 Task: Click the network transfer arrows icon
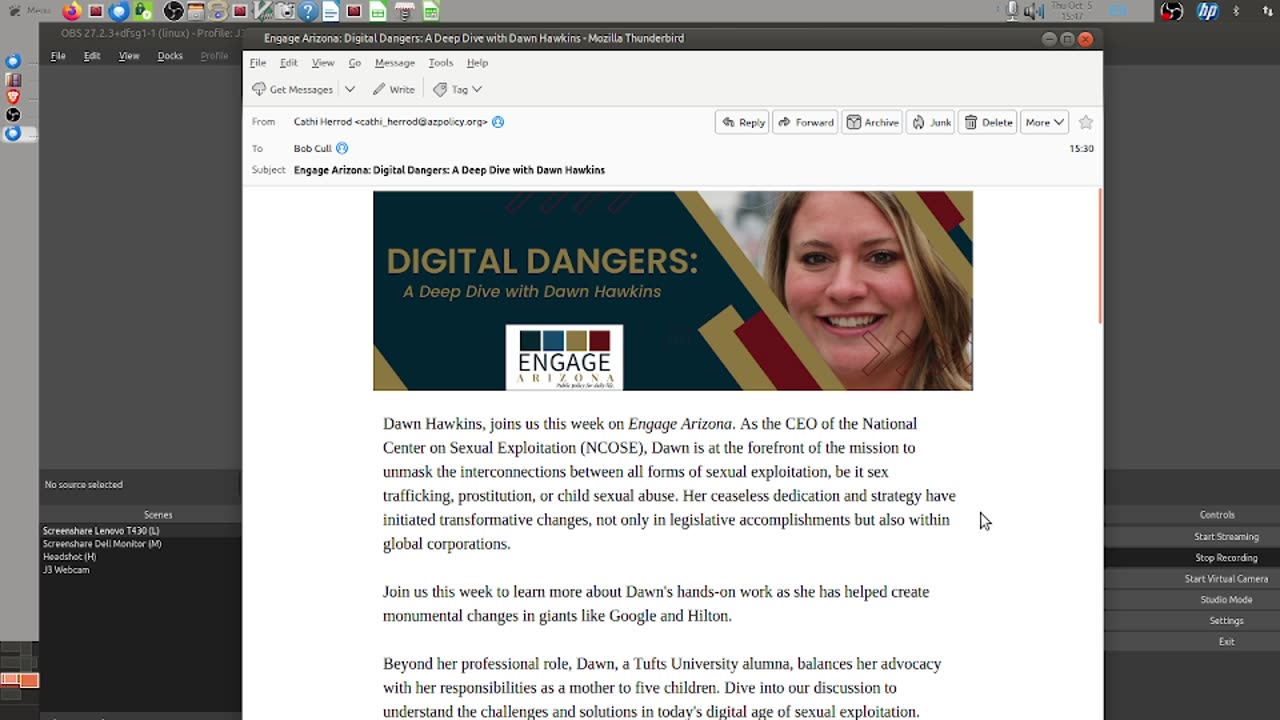click(x=1268, y=11)
